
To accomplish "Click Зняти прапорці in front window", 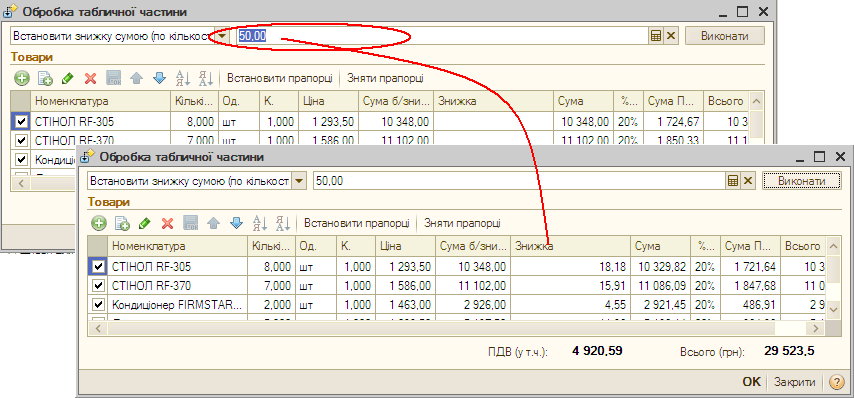I will tap(462, 223).
